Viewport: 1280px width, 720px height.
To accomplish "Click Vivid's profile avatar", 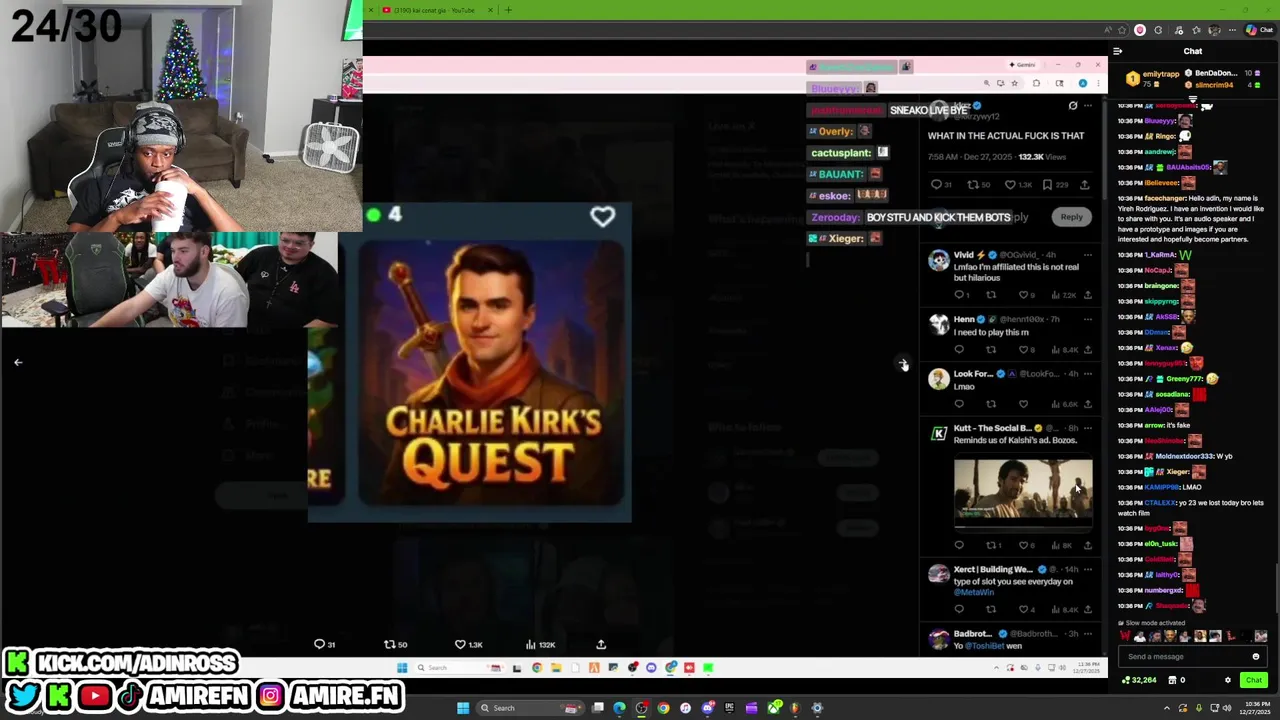I will click(x=938, y=260).
